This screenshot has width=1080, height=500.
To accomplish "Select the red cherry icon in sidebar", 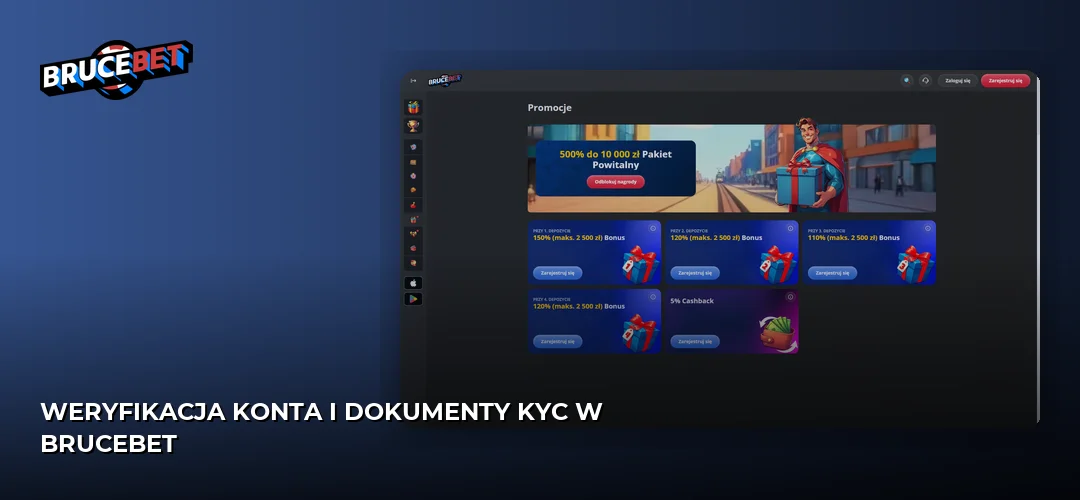I will (x=413, y=205).
